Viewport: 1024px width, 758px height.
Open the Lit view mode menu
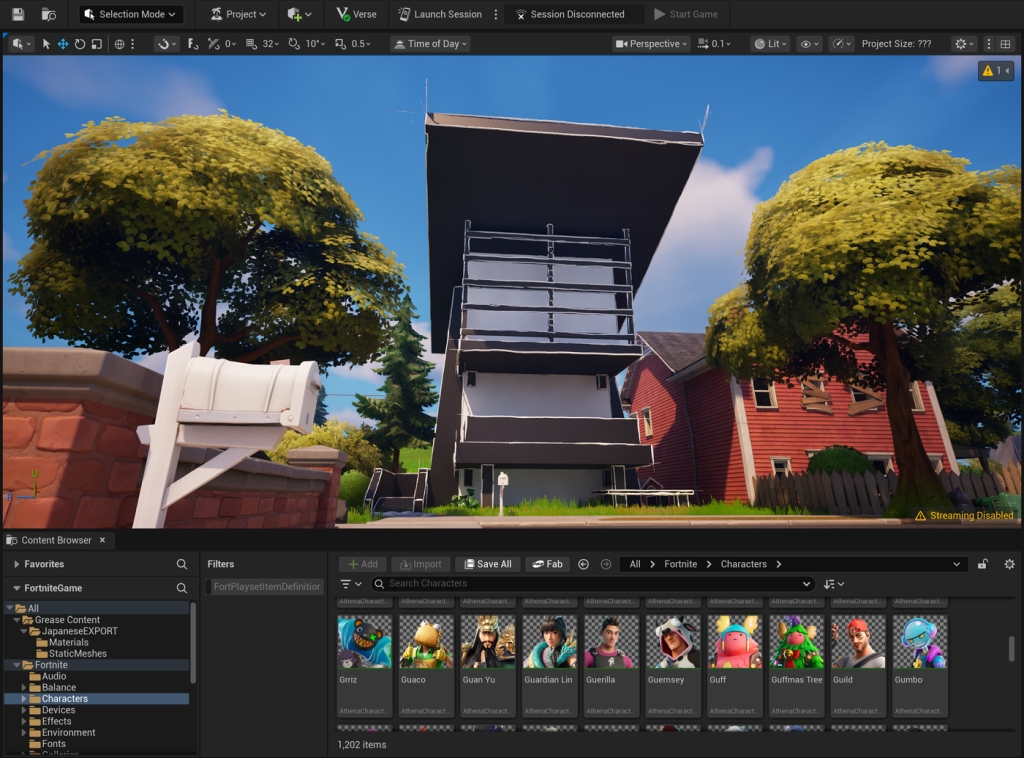pos(771,44)
